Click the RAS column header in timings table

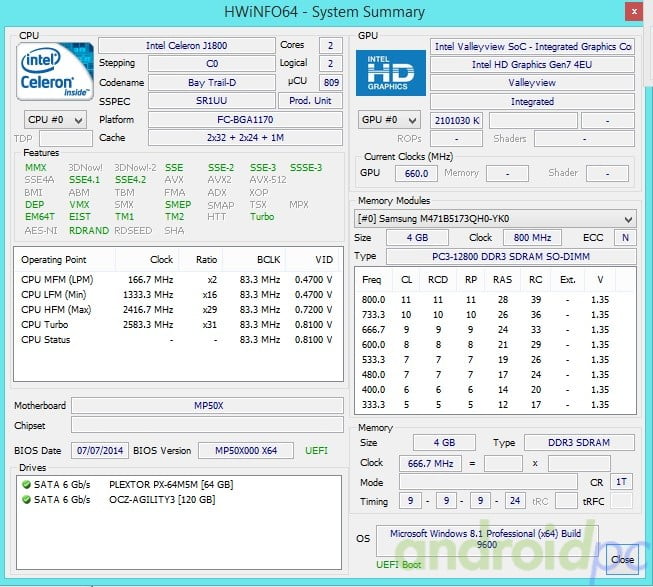[503, 280]
